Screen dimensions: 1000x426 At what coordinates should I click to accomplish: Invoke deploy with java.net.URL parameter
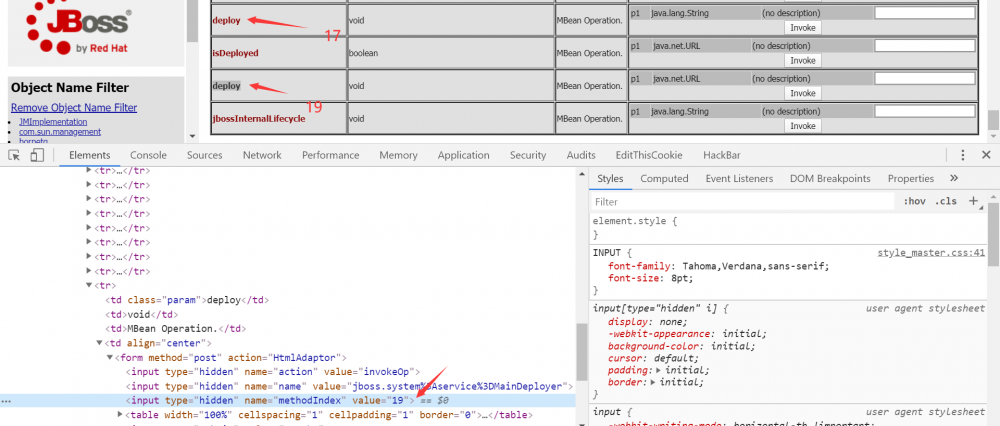click(x=802, y=93)
